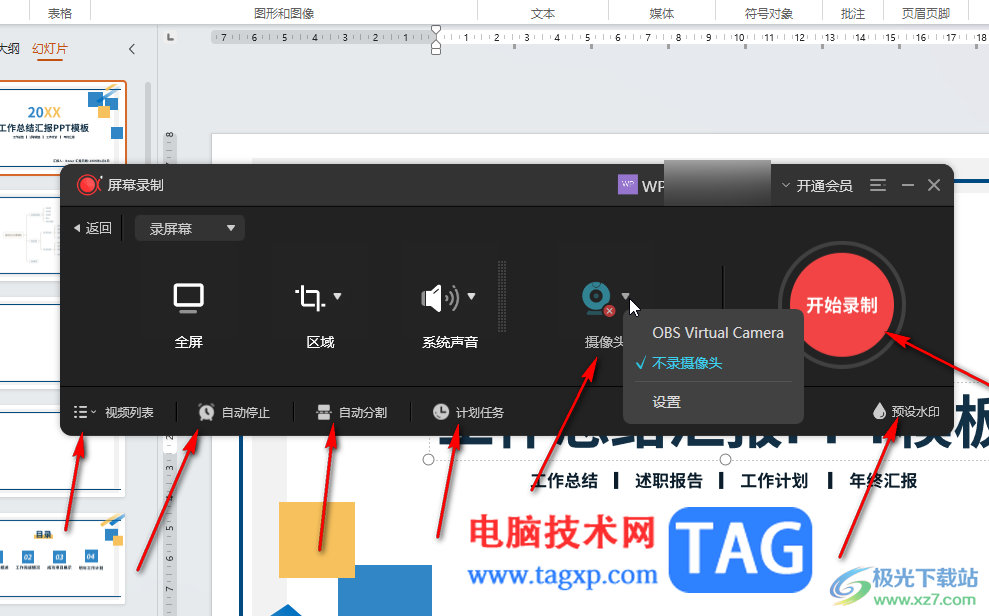Click the 开始录制 button

pyautogui.click(x=842, y=305)
